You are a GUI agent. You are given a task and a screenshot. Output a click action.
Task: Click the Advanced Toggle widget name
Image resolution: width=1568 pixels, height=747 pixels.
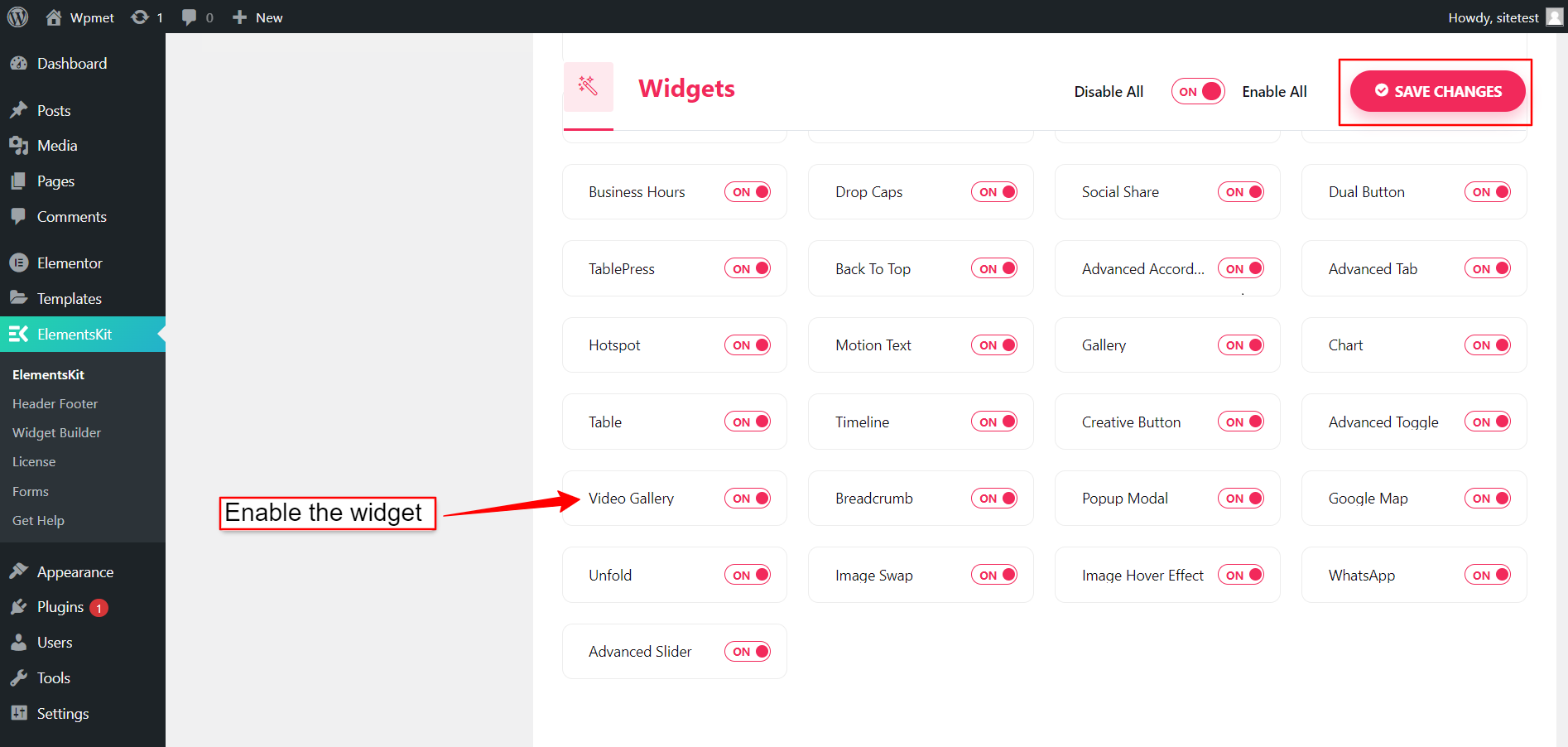[1383, 422]
